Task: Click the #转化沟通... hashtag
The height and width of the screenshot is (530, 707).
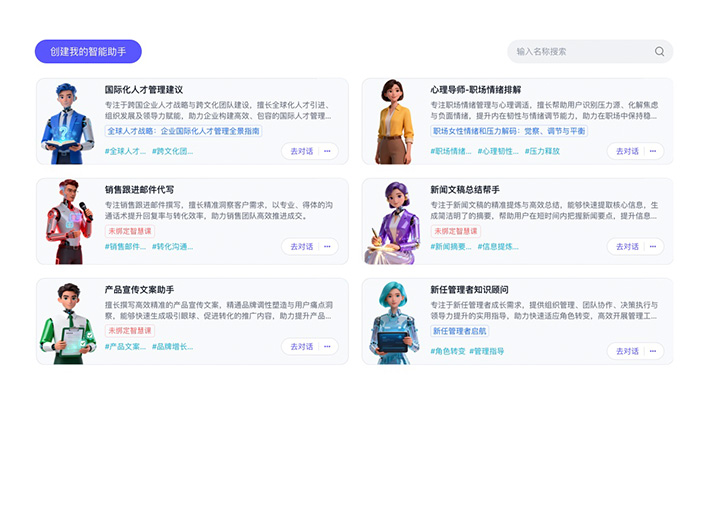Action: click(172, 246)
